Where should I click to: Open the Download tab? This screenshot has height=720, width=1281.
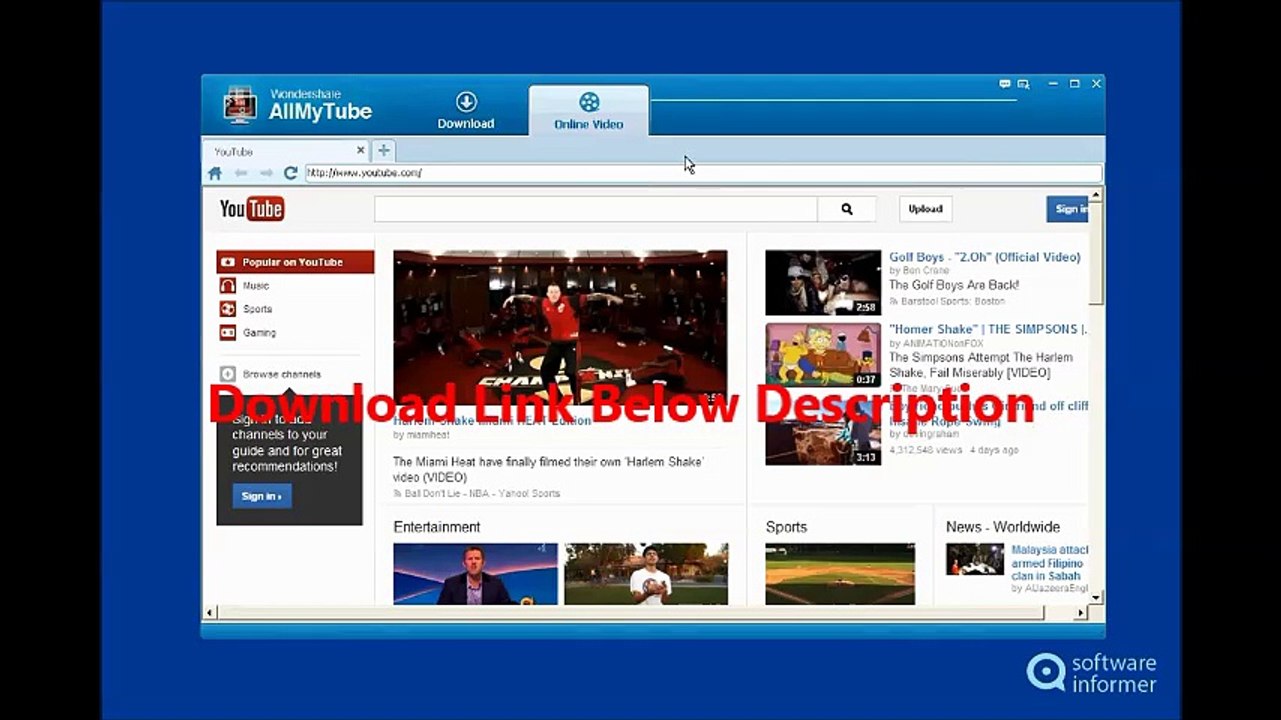tap(466, 110)
